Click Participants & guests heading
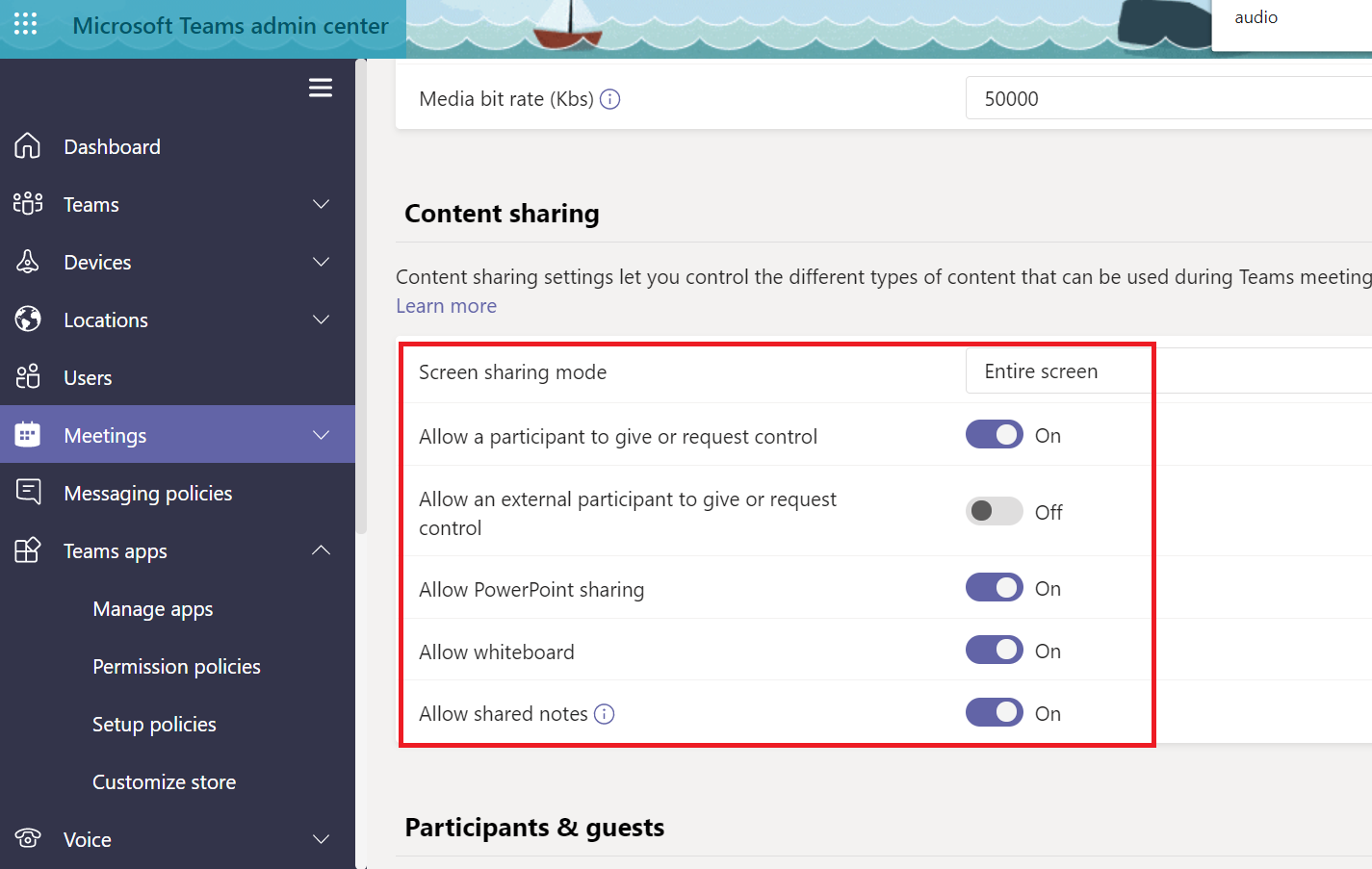 tap(534, 828)
